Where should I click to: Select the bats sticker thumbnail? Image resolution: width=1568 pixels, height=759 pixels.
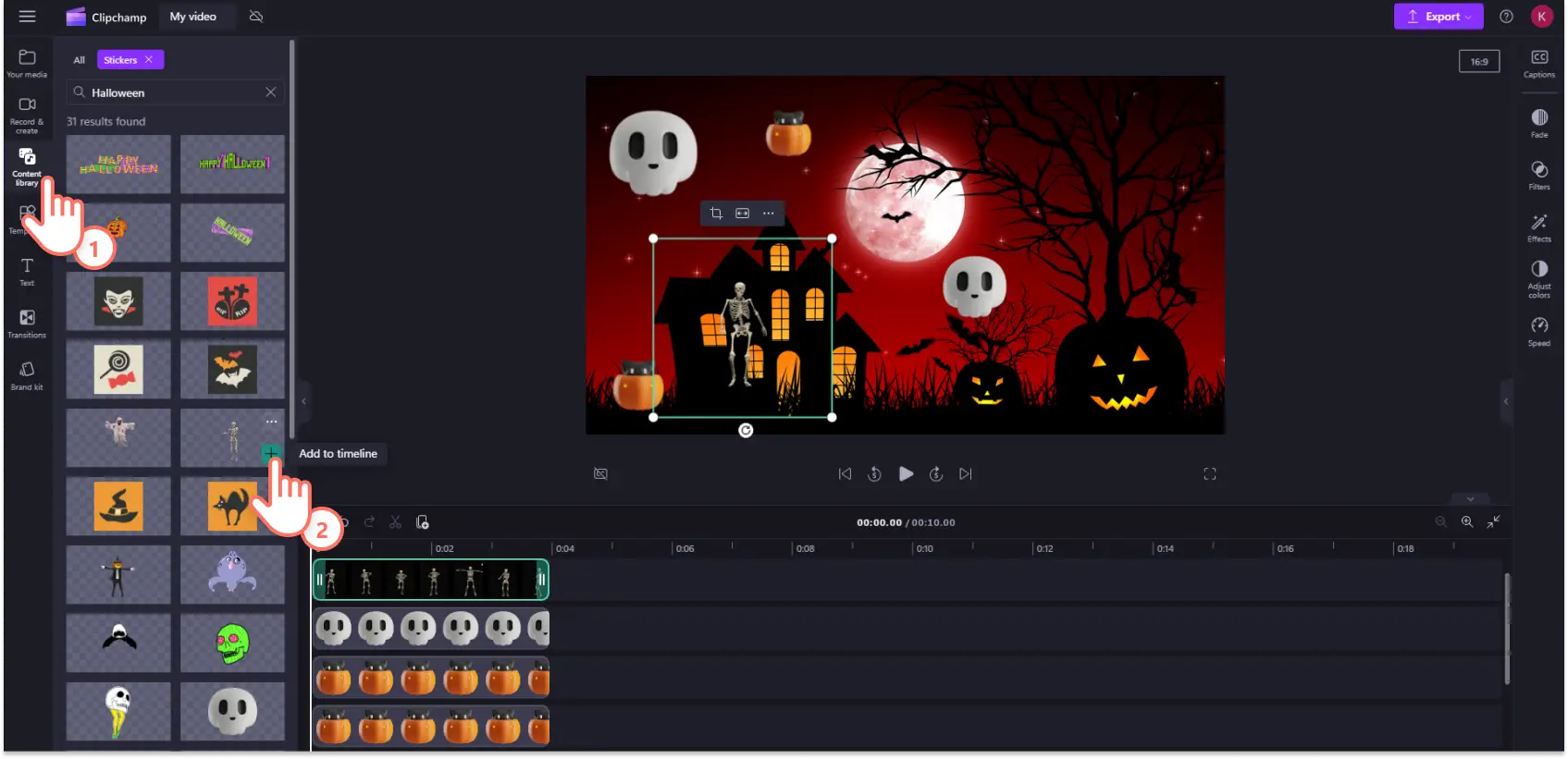click(x=232, y=370)
